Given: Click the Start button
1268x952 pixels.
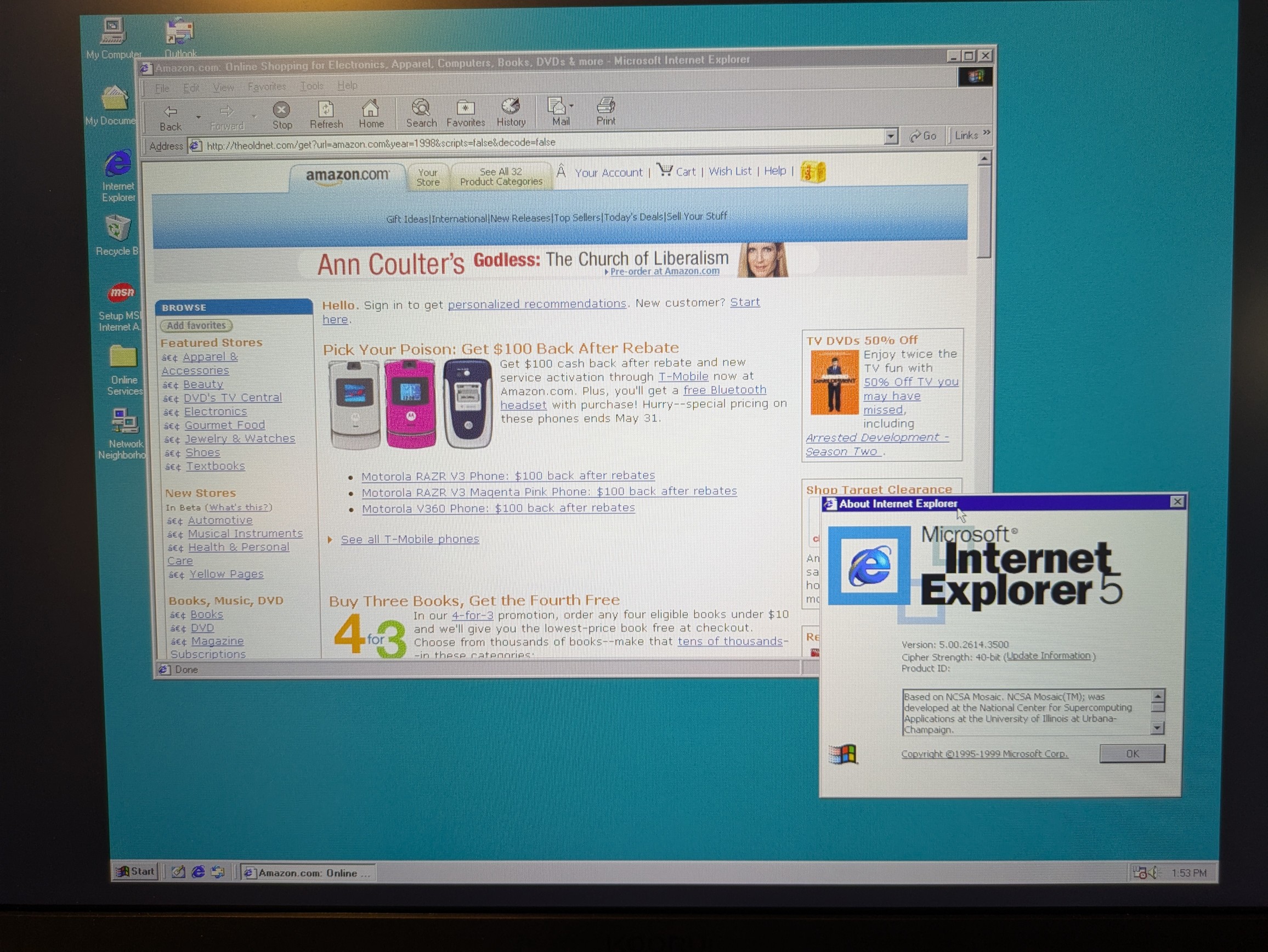Looking at the screenshot, I should point(135,871).
